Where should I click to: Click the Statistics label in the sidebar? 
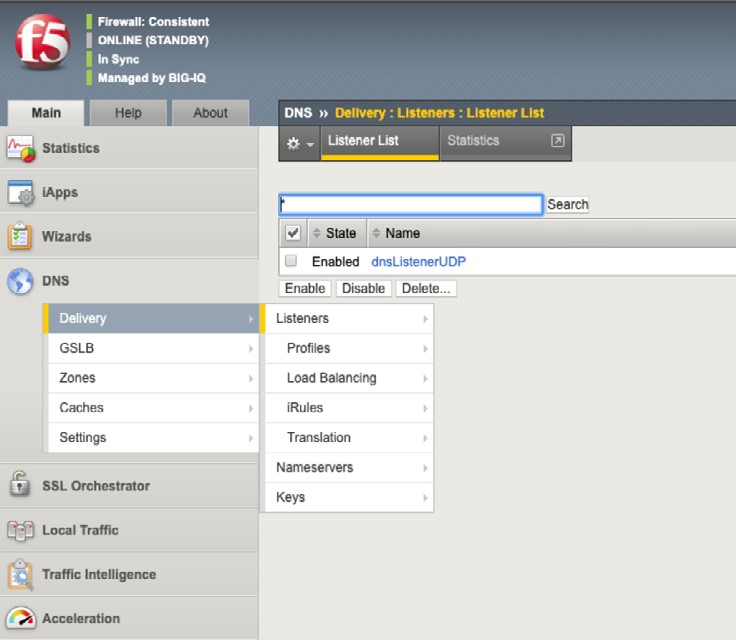tap(71, 148)
